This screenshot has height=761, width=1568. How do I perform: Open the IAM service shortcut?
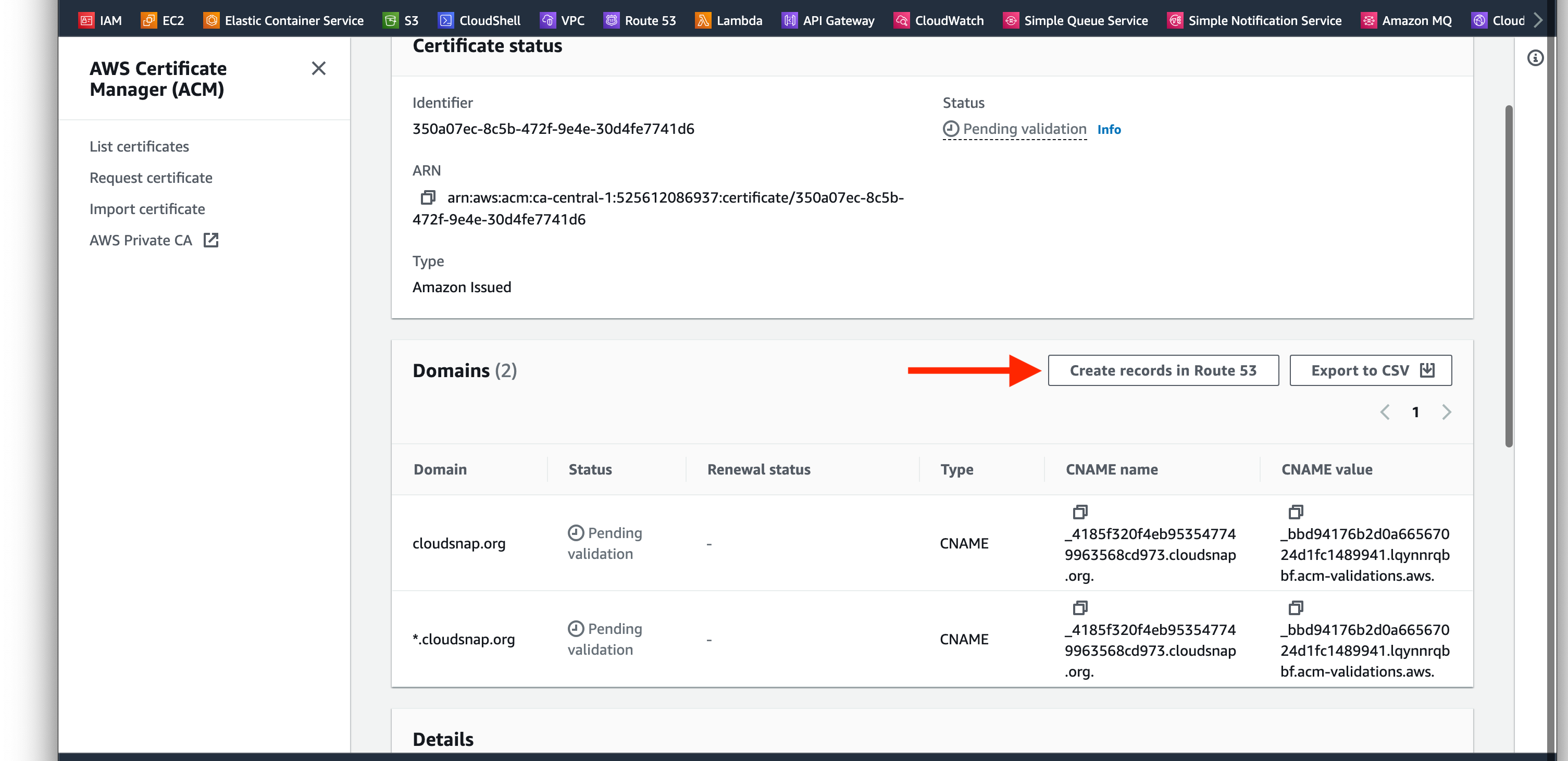(101, 20)
